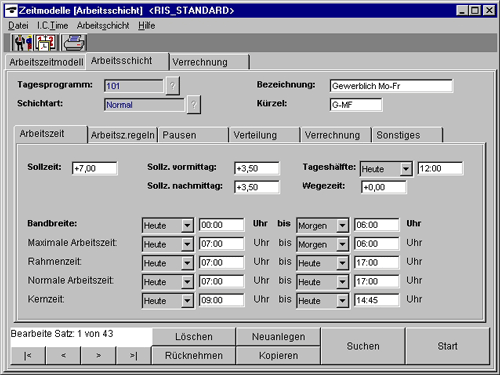This screenshot has width=500, height=375.
Task: Expand Maximale Arbeitszeit start day dropdown
Action: (x=187, y=244)
